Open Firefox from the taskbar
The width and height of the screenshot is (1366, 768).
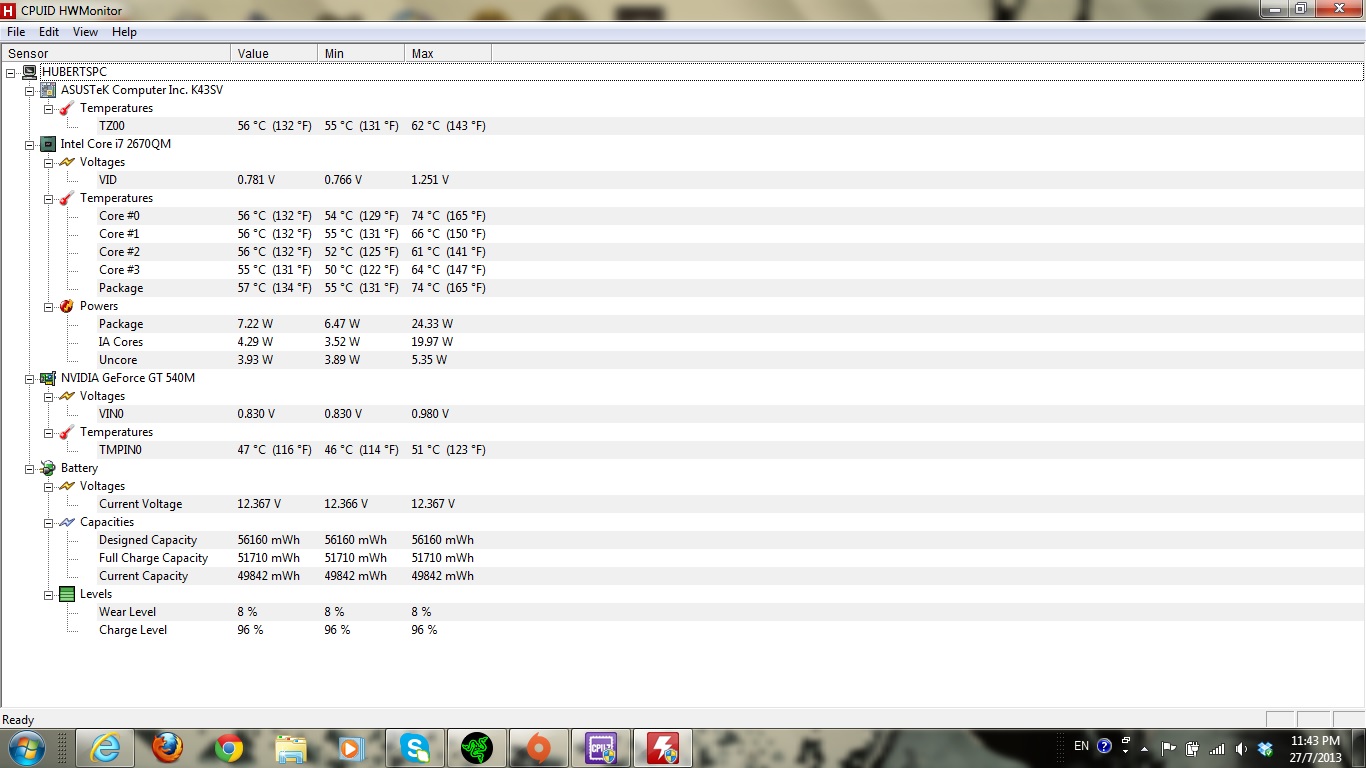pyautogui.click(x=167, y=747)
